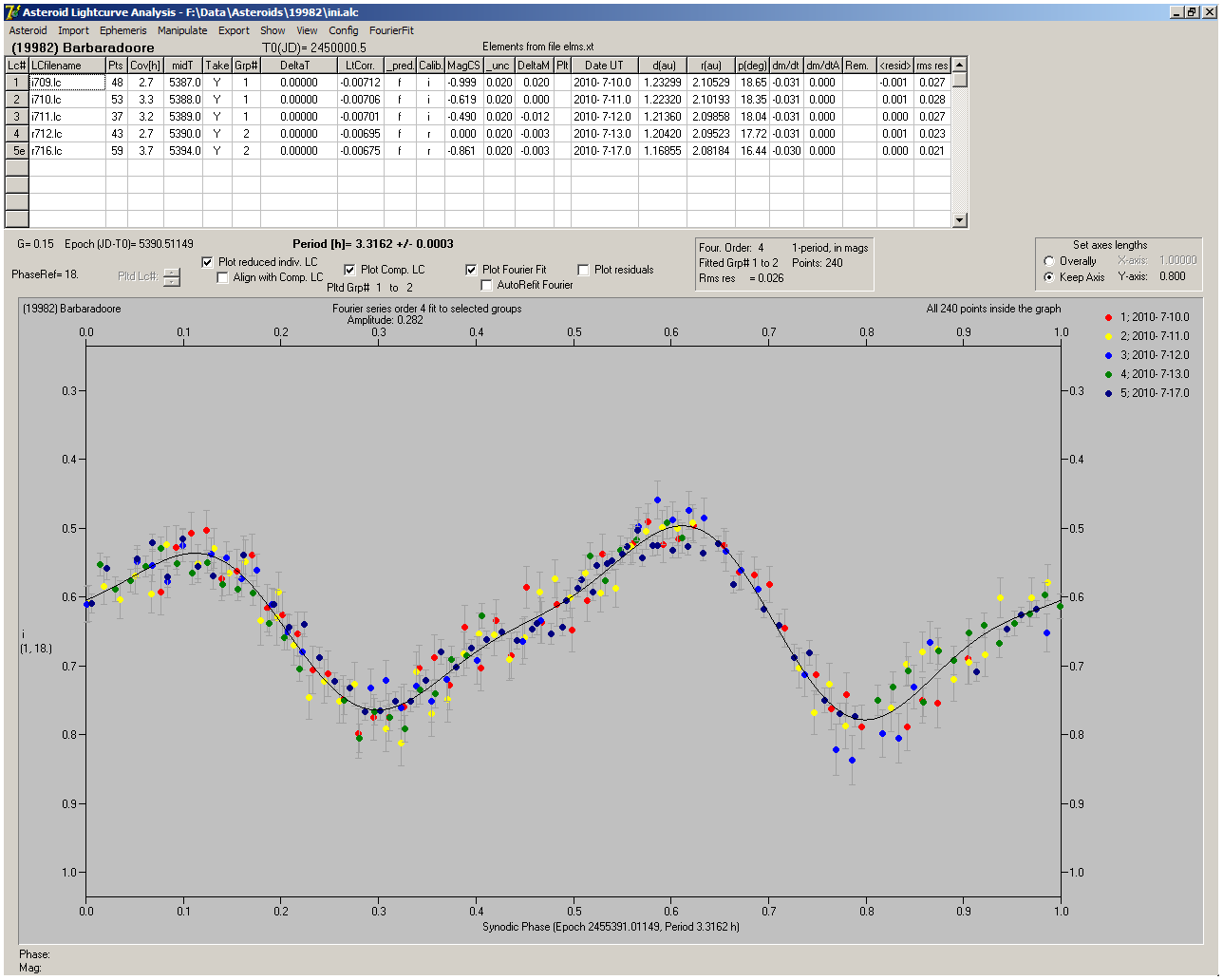The width and height of the screenshot is (1223, 980).
Task: Select row header 5e in lightcurve table
Action: [x=17, y=151]
